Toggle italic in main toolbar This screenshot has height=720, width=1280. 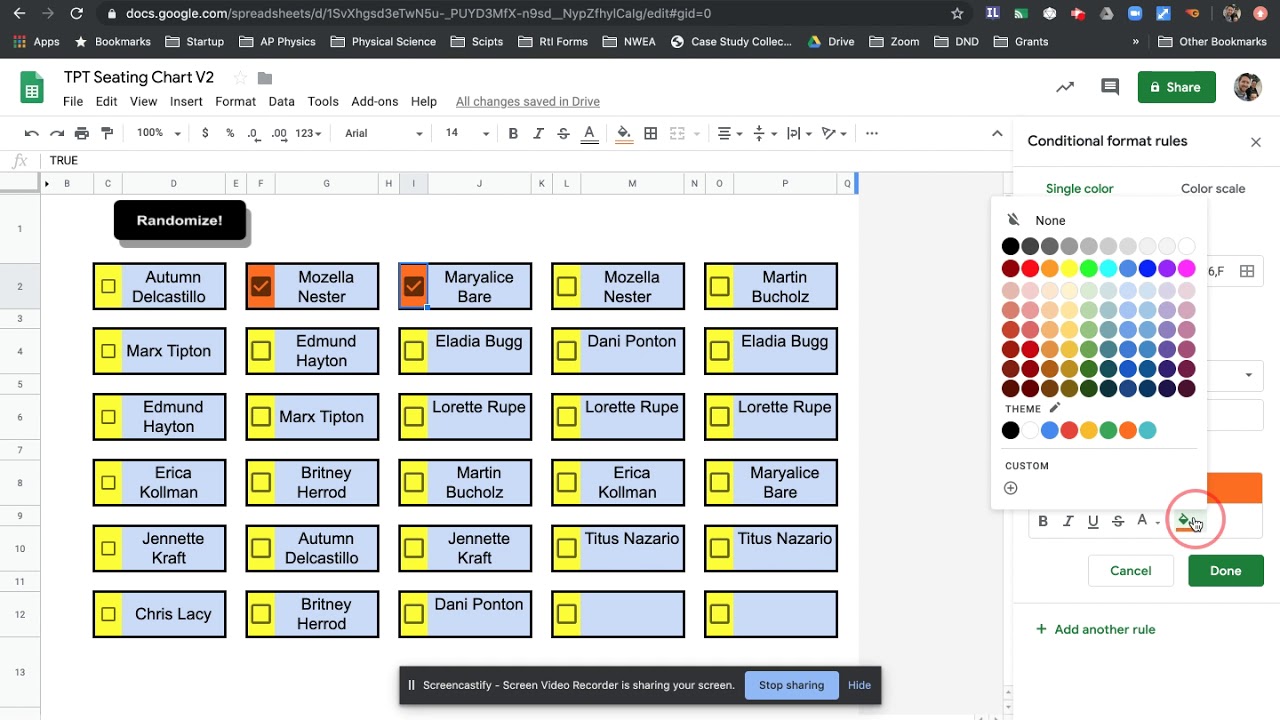538,133
